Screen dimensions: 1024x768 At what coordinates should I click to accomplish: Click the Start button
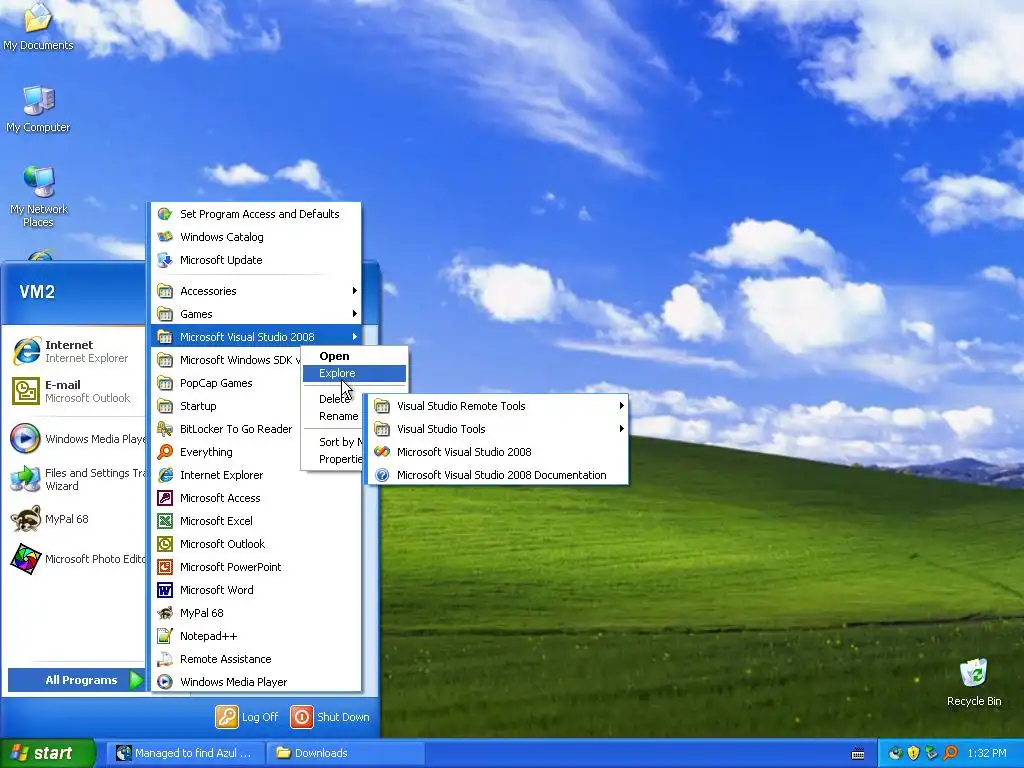click(x=47, y=753)
